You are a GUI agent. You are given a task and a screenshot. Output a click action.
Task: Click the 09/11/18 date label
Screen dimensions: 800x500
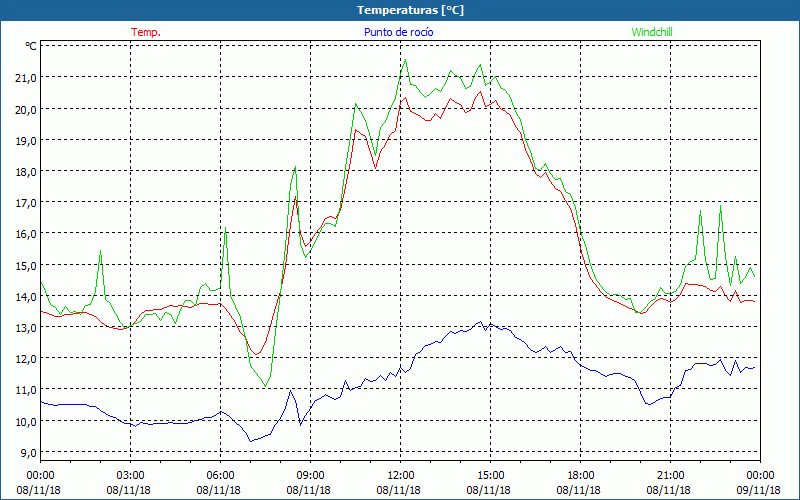click(x=759, y=490)
